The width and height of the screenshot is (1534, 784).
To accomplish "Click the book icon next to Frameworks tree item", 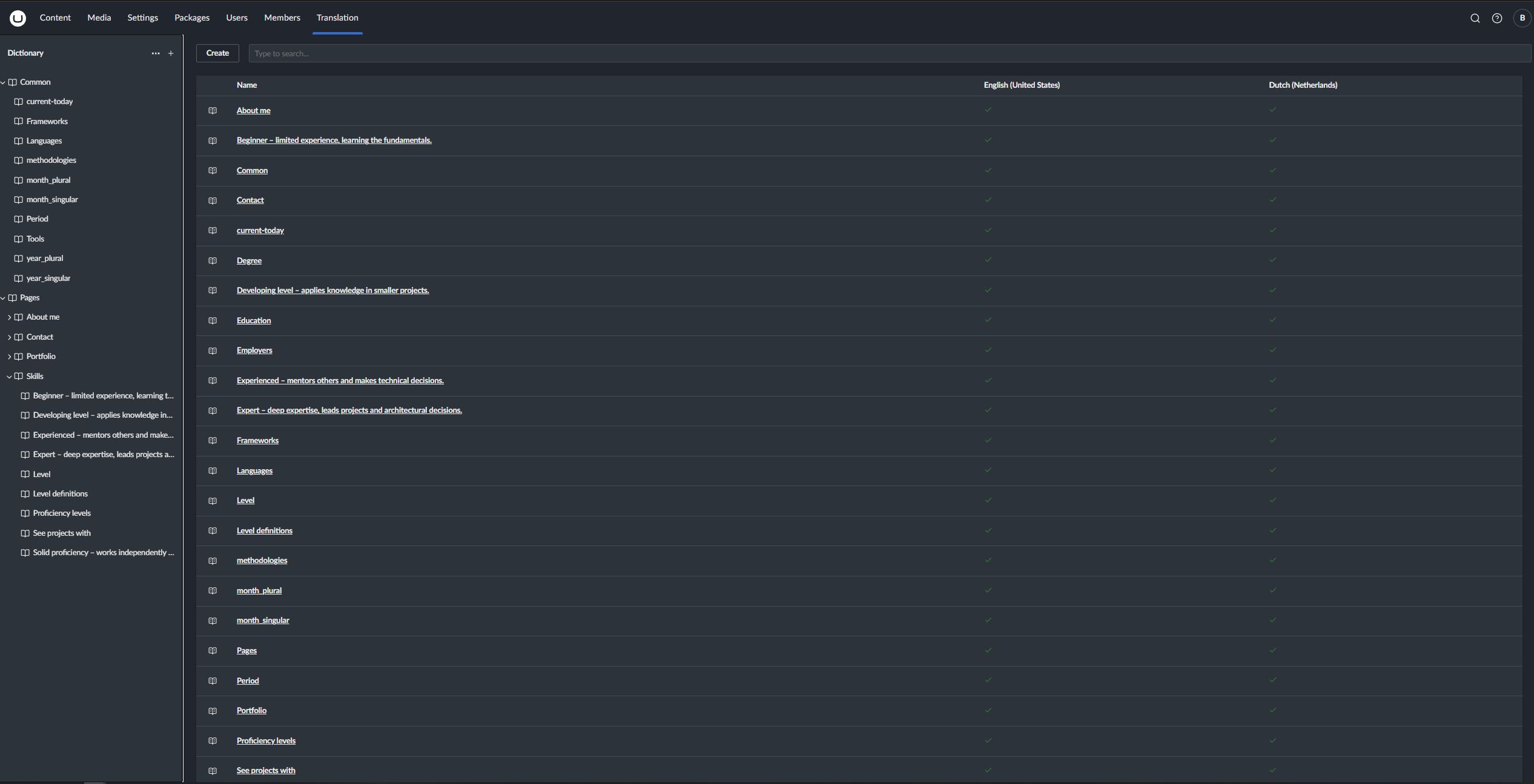I will [19, 121].
